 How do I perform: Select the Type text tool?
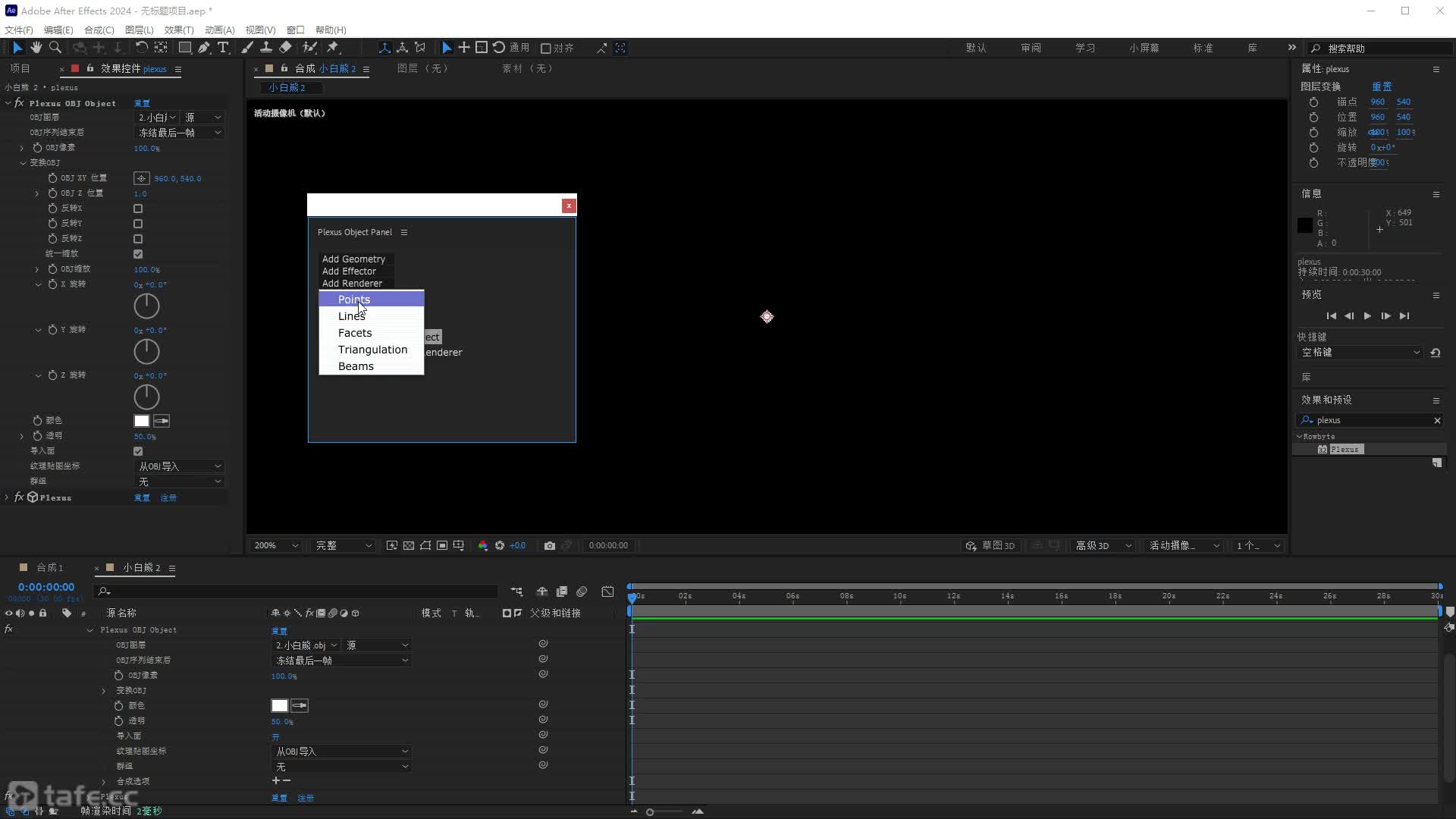click(223, 48)
